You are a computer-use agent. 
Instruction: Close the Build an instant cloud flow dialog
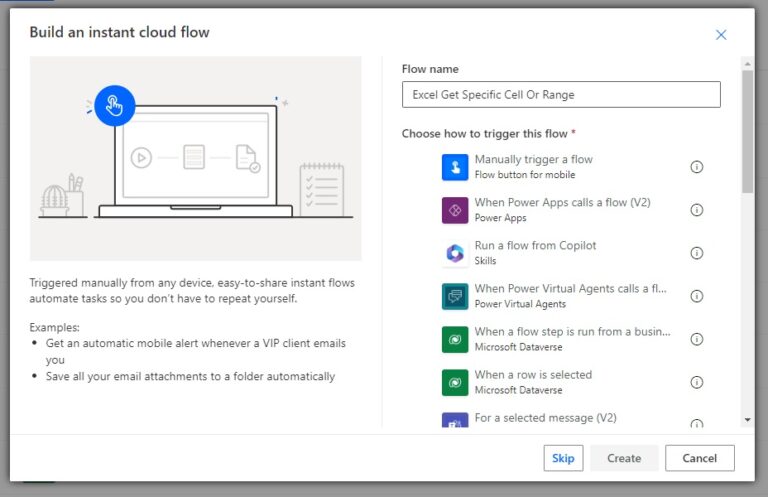pos(721,35)
